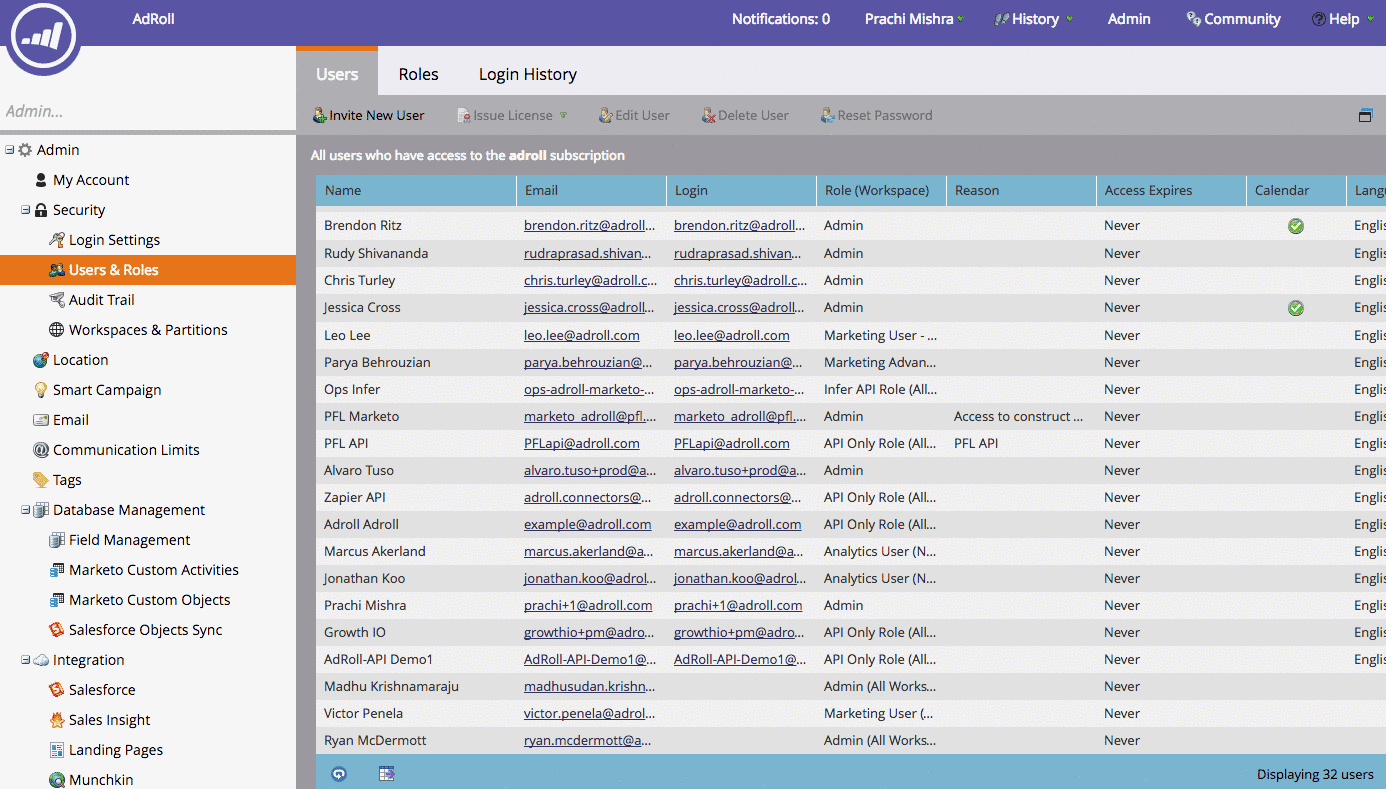Switch to the Login History tab
1386x789 pixels.
pos(527,74)
